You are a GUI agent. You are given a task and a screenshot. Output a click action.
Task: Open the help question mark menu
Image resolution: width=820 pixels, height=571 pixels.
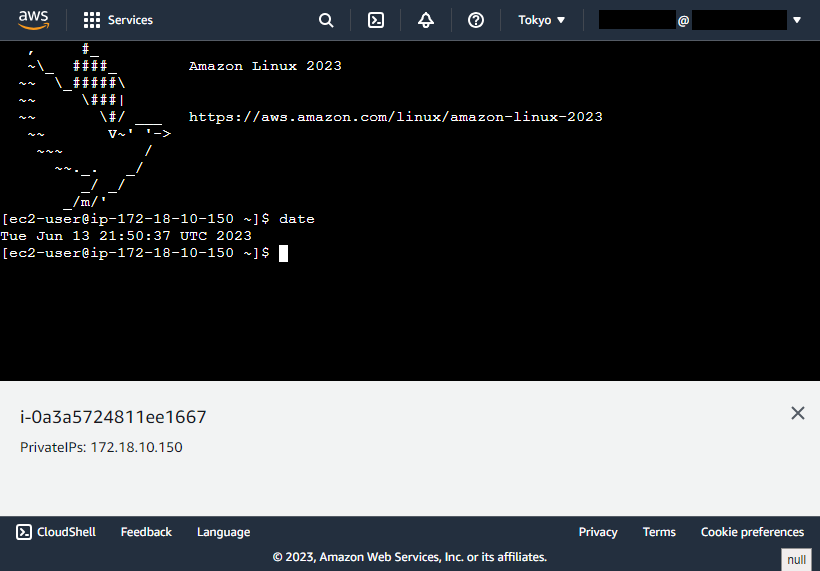[475, 20]
